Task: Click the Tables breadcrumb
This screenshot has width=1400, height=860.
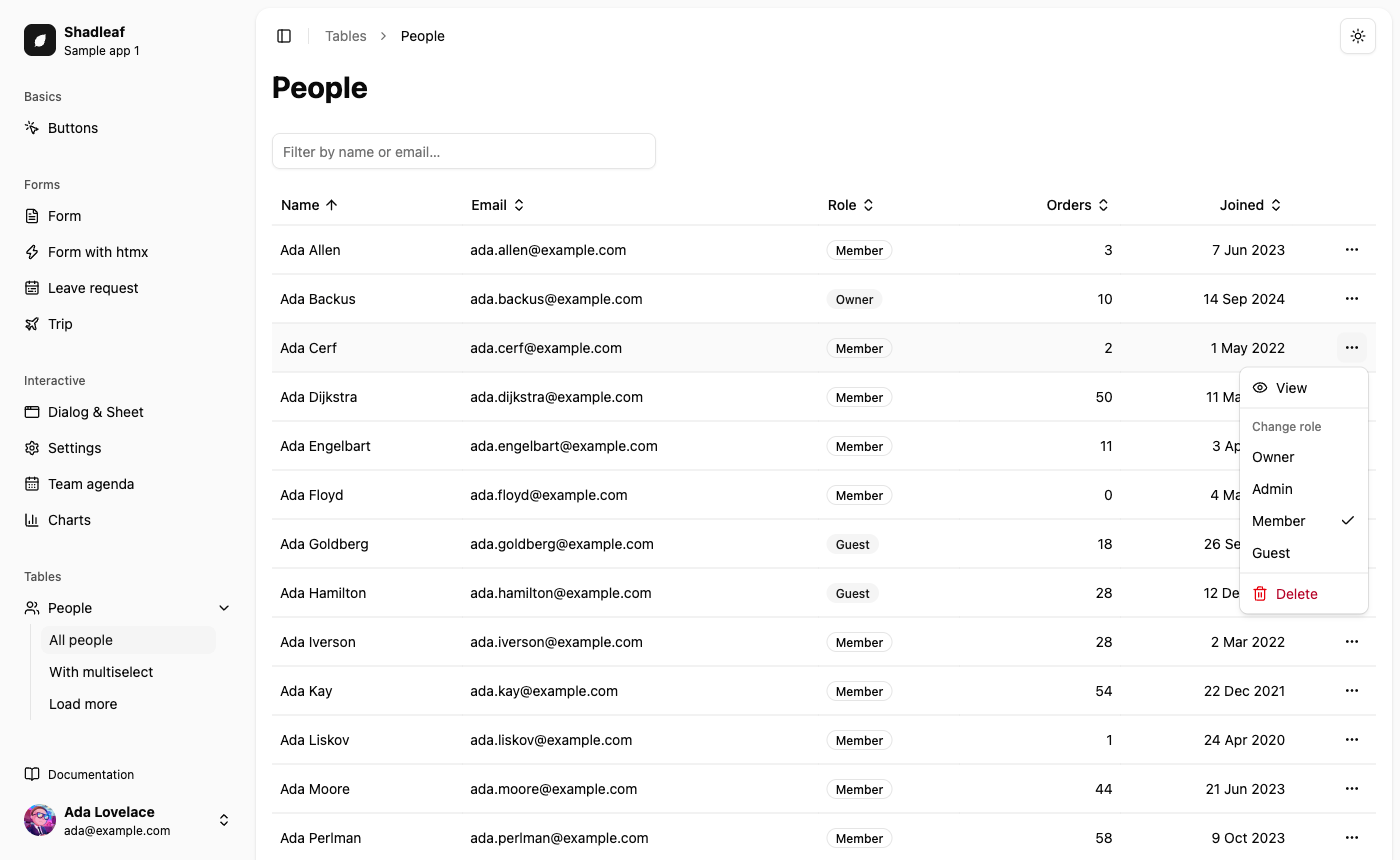Action: (346, 36)
